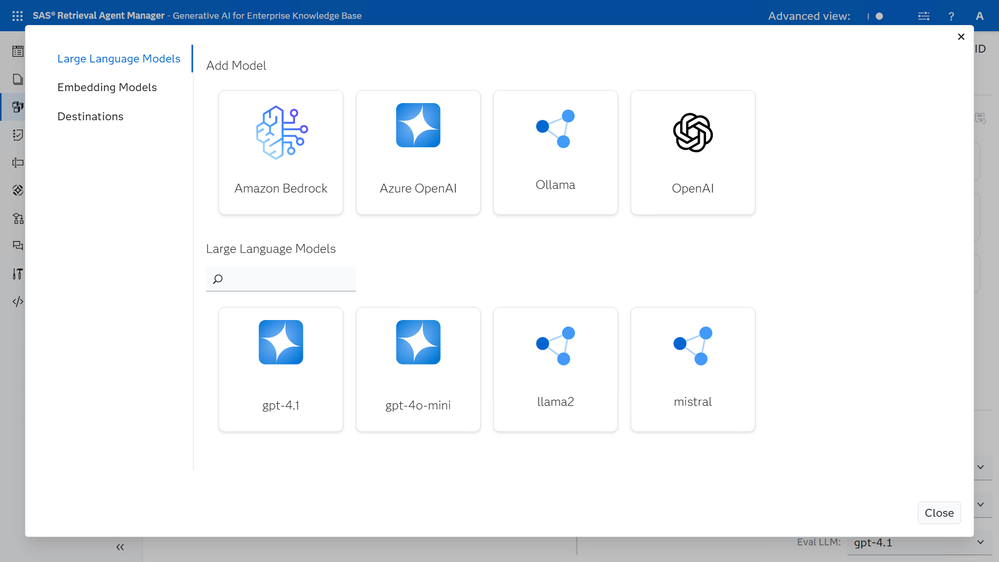
Task: Switch to the Embedding Models tab
Action: coord(107,87)
